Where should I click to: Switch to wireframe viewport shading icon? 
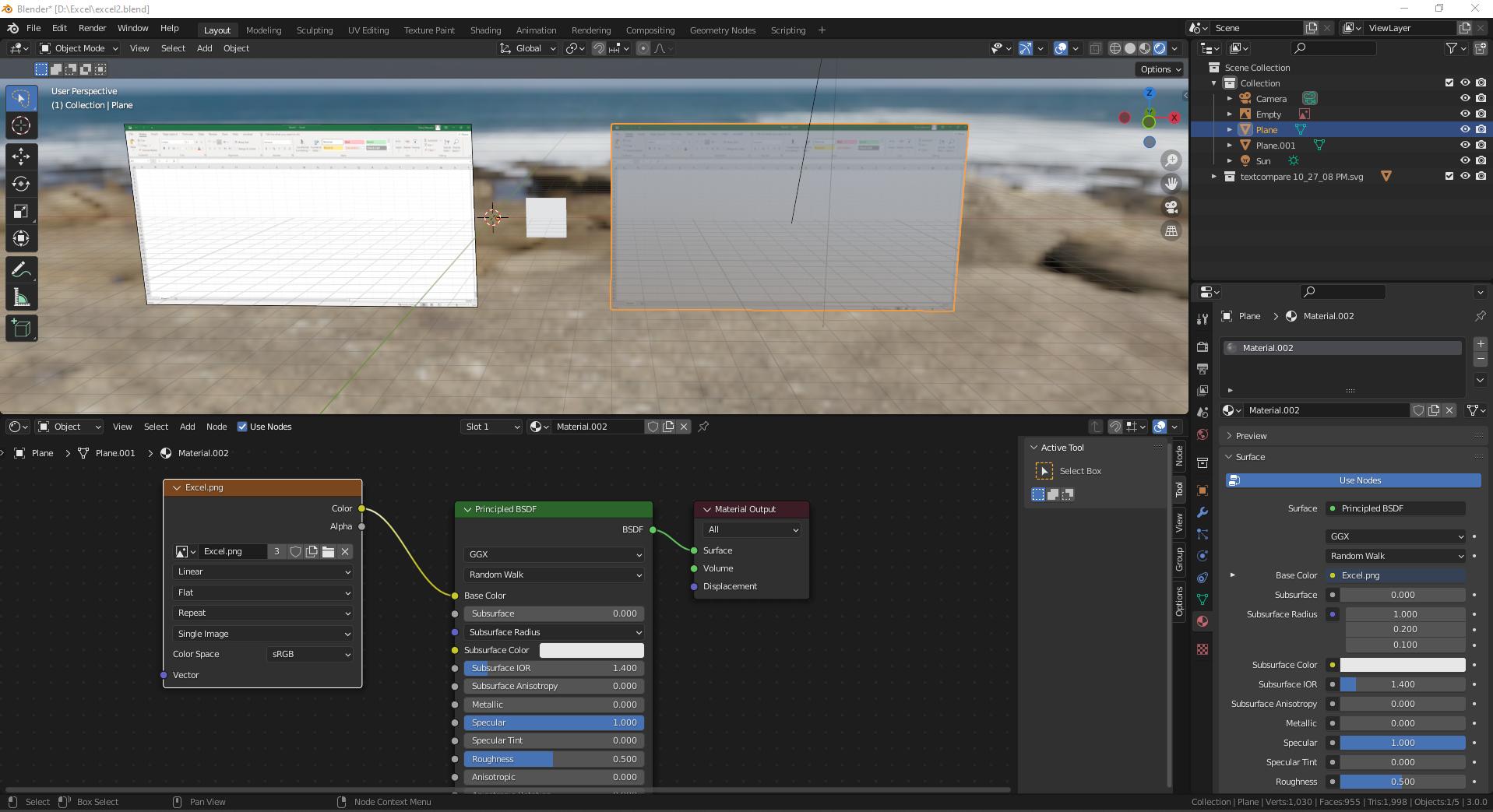pos(1115,48)
